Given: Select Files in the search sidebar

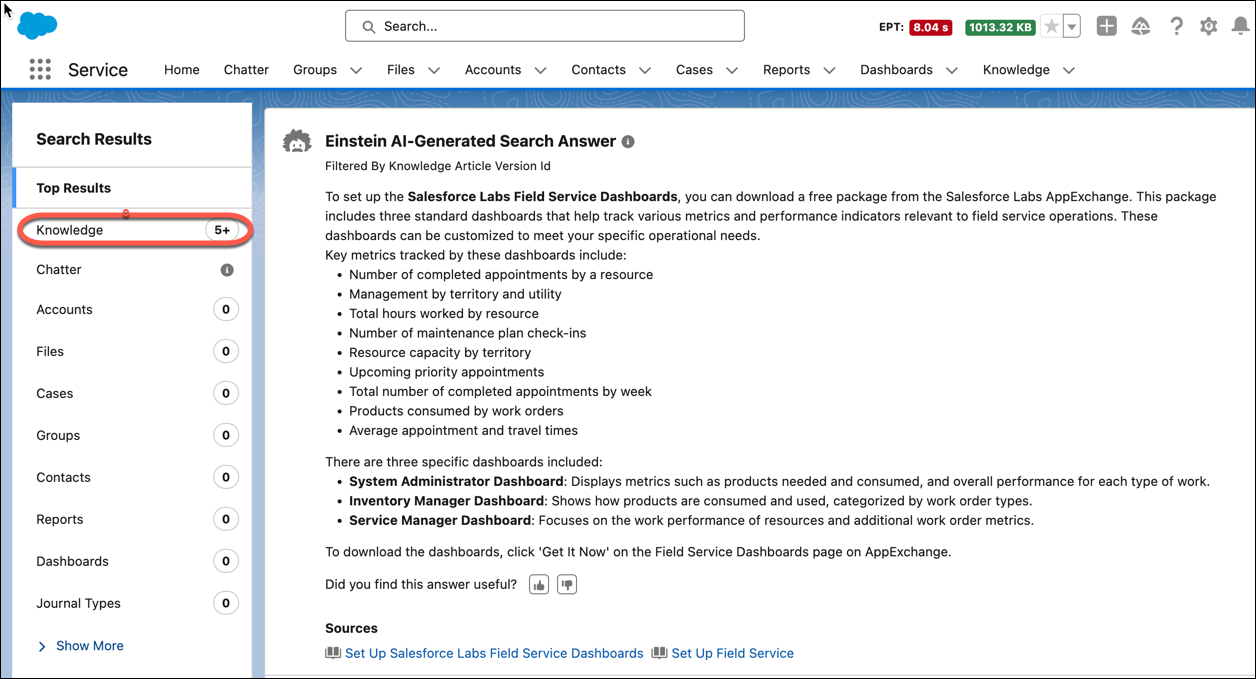Looking at the screenshot, I should [132, 352].
